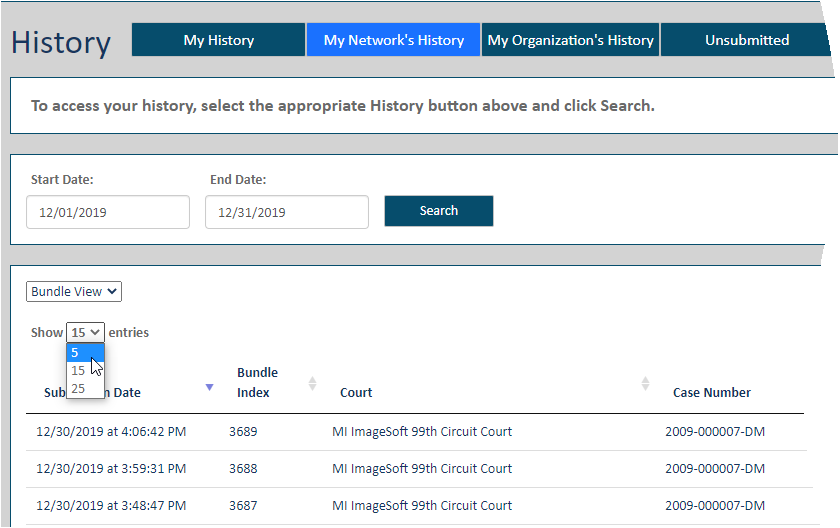This screenshot has width=840, height=528.
Task: Choose 15 in the entries list
Action: 85,371
